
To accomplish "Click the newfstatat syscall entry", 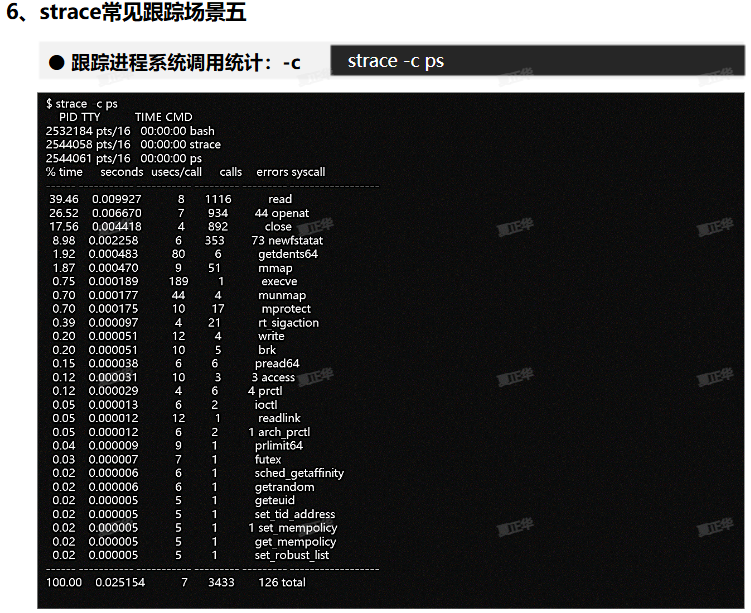I will click(296, 241).
